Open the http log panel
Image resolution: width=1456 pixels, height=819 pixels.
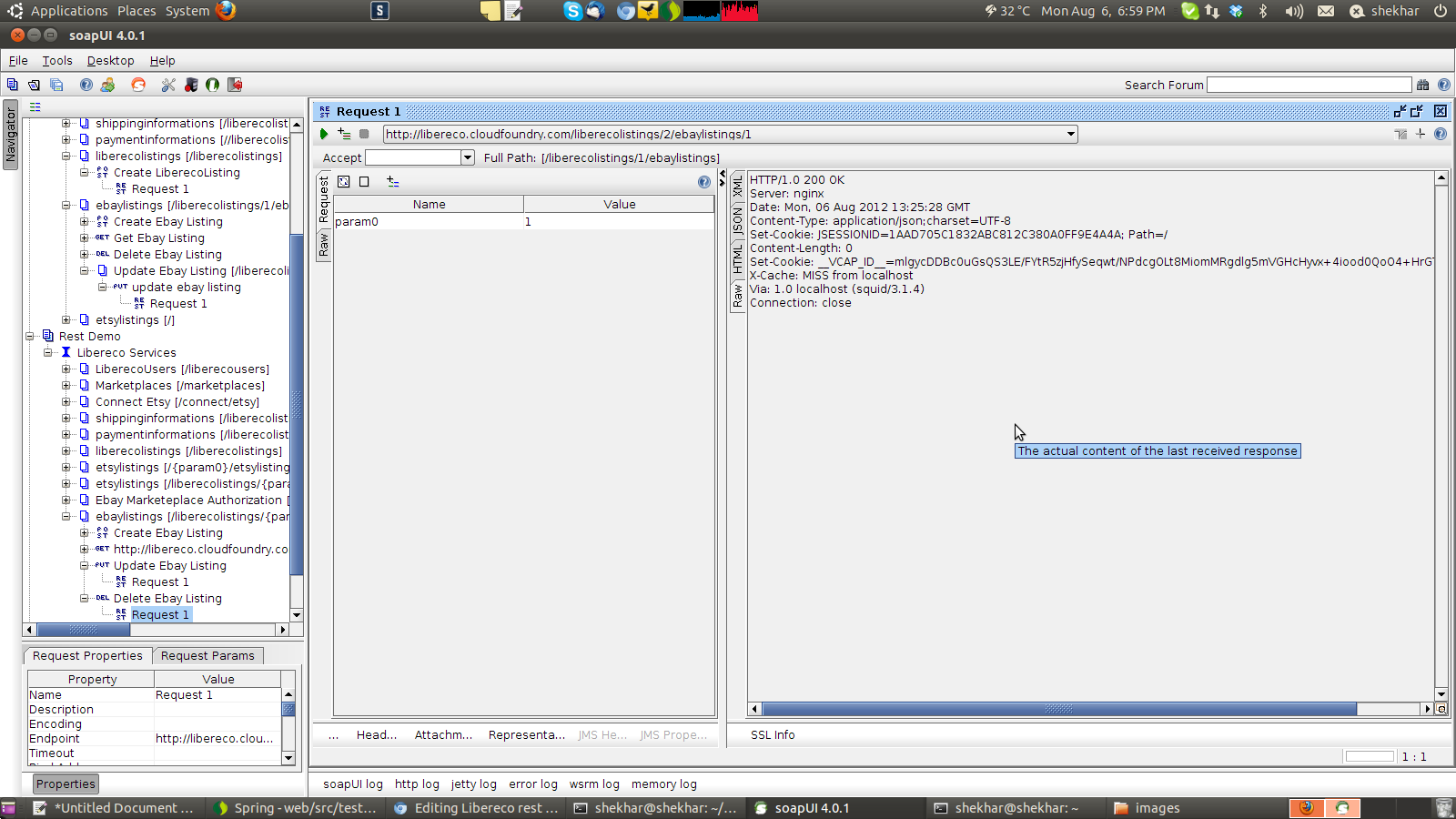coord(417,784)
